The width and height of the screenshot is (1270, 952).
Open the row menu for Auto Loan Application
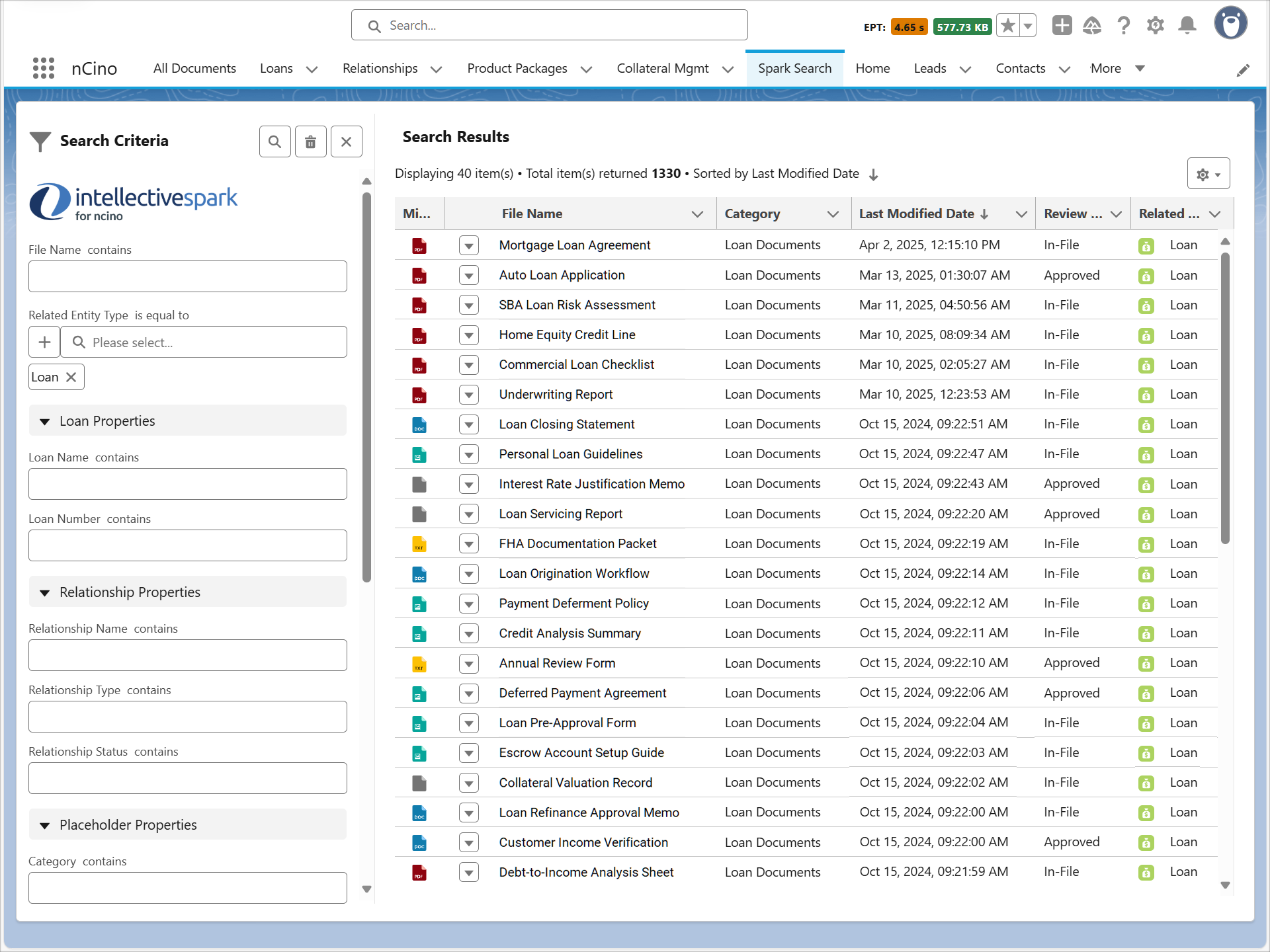(x=469, y=275)
